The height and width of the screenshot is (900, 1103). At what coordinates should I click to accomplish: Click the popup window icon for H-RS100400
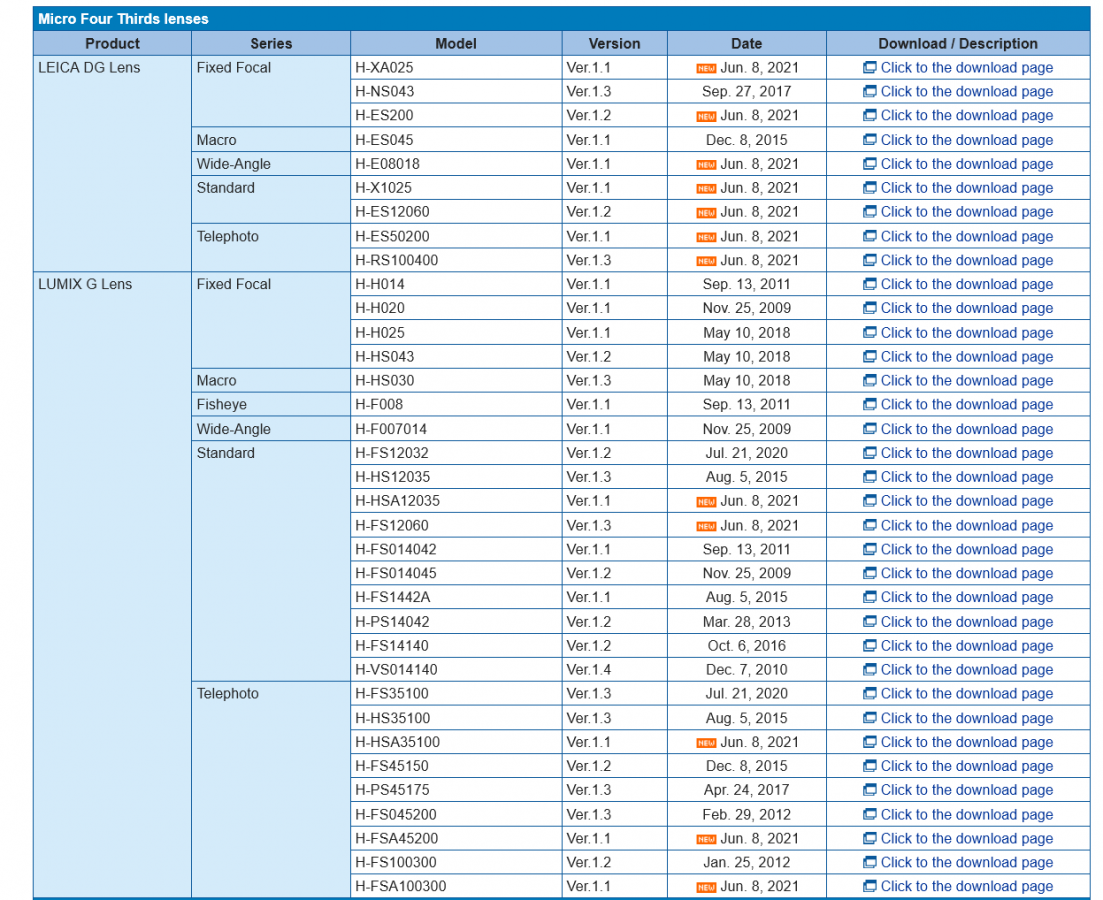click(869, 260)
